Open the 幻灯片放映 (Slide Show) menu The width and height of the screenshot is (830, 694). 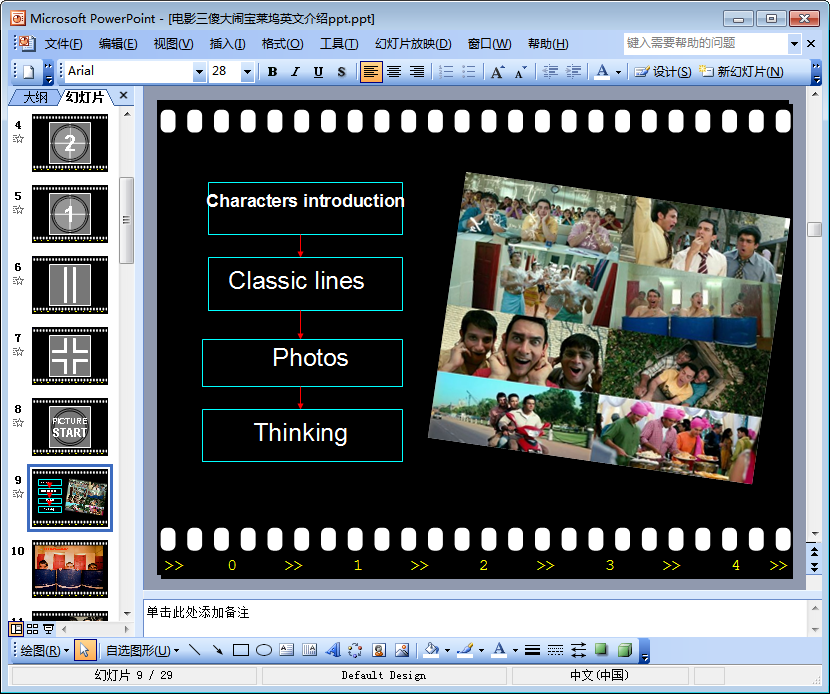(413, 44)
